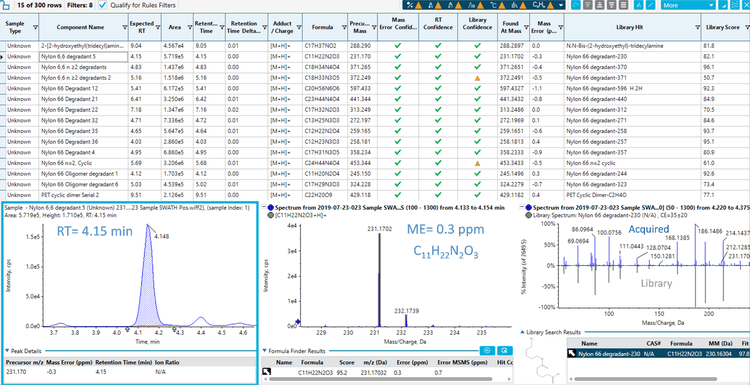Click the [C11H22N2O3+H]+ legend dot
This screenshot has width=750, height=385.
(x=271, y=216)
